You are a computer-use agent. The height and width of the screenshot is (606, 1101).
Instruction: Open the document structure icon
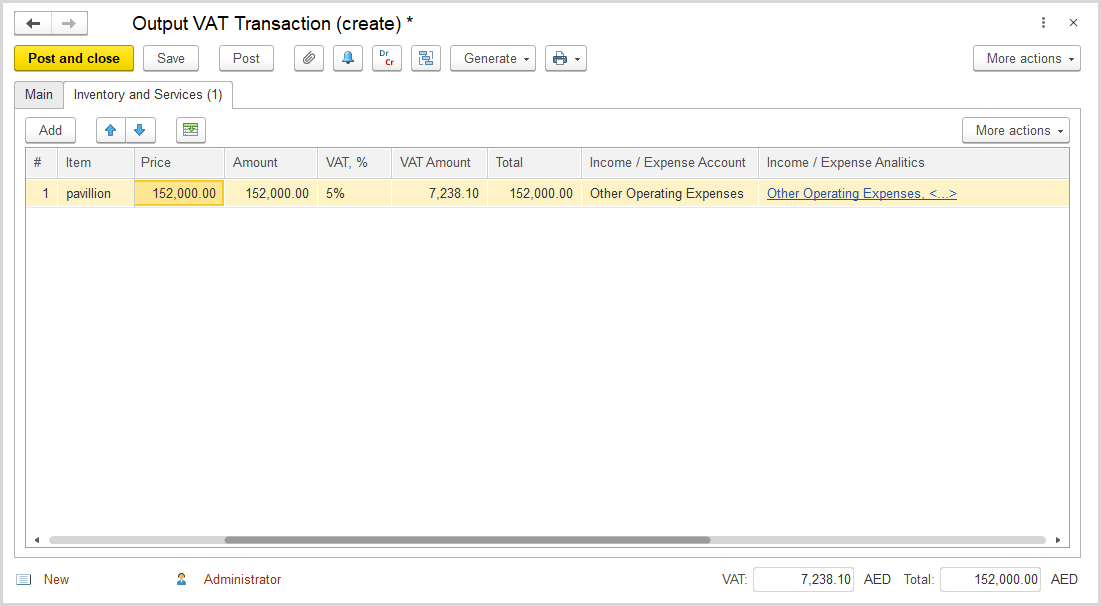pyautogui.click(x=426, y=58)
